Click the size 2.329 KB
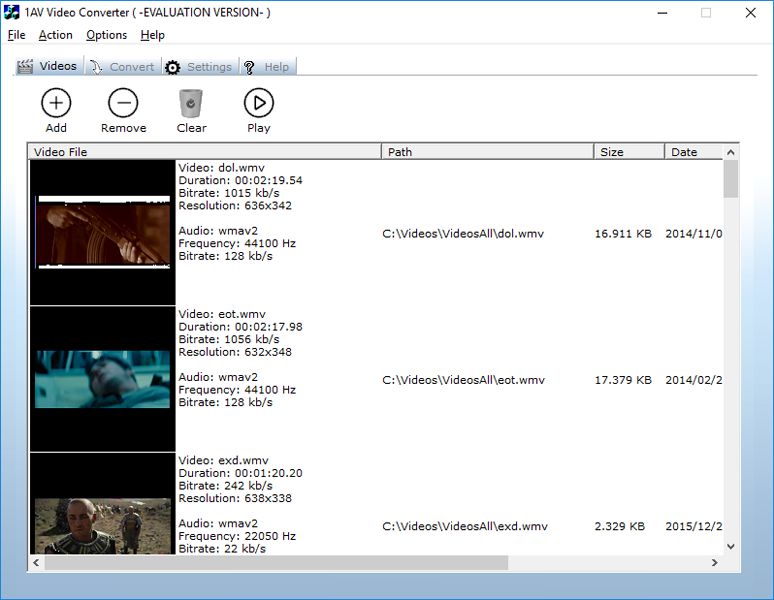 pos(619,526)
